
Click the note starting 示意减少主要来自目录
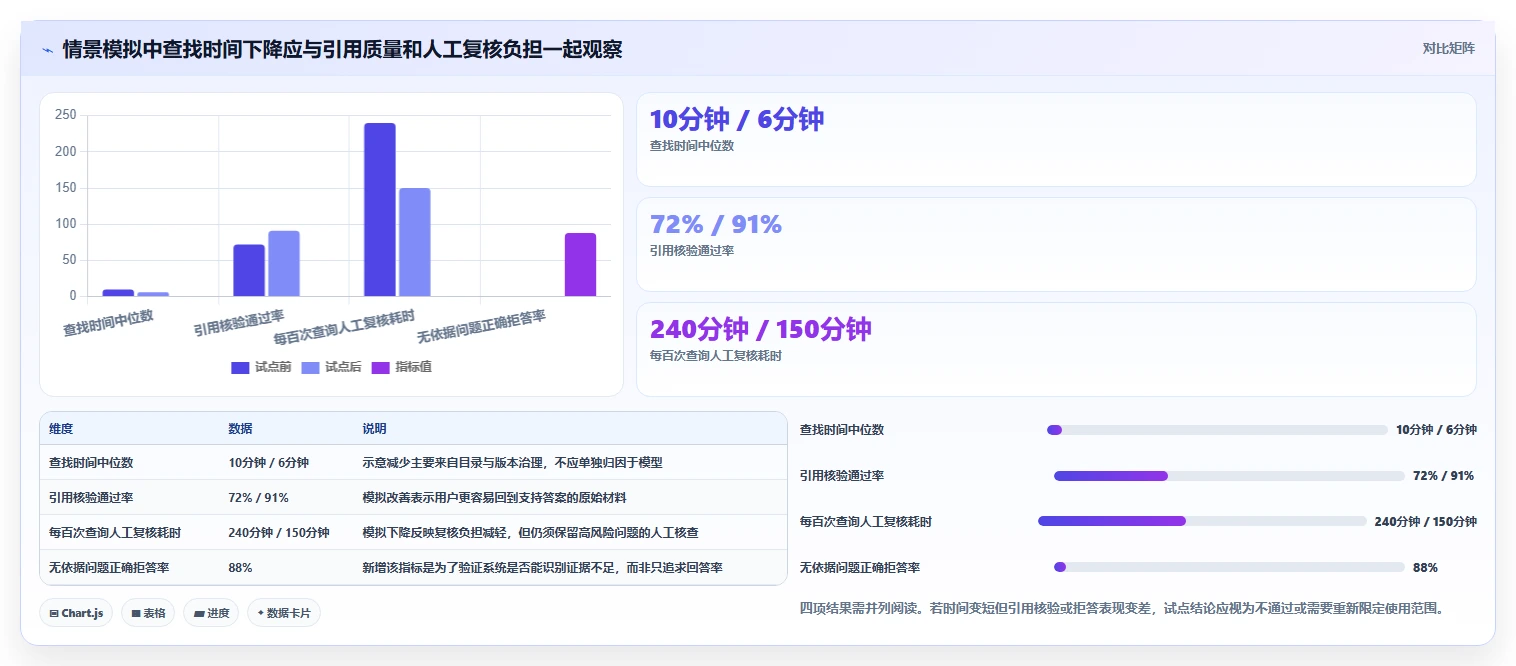tap(512, 463)
